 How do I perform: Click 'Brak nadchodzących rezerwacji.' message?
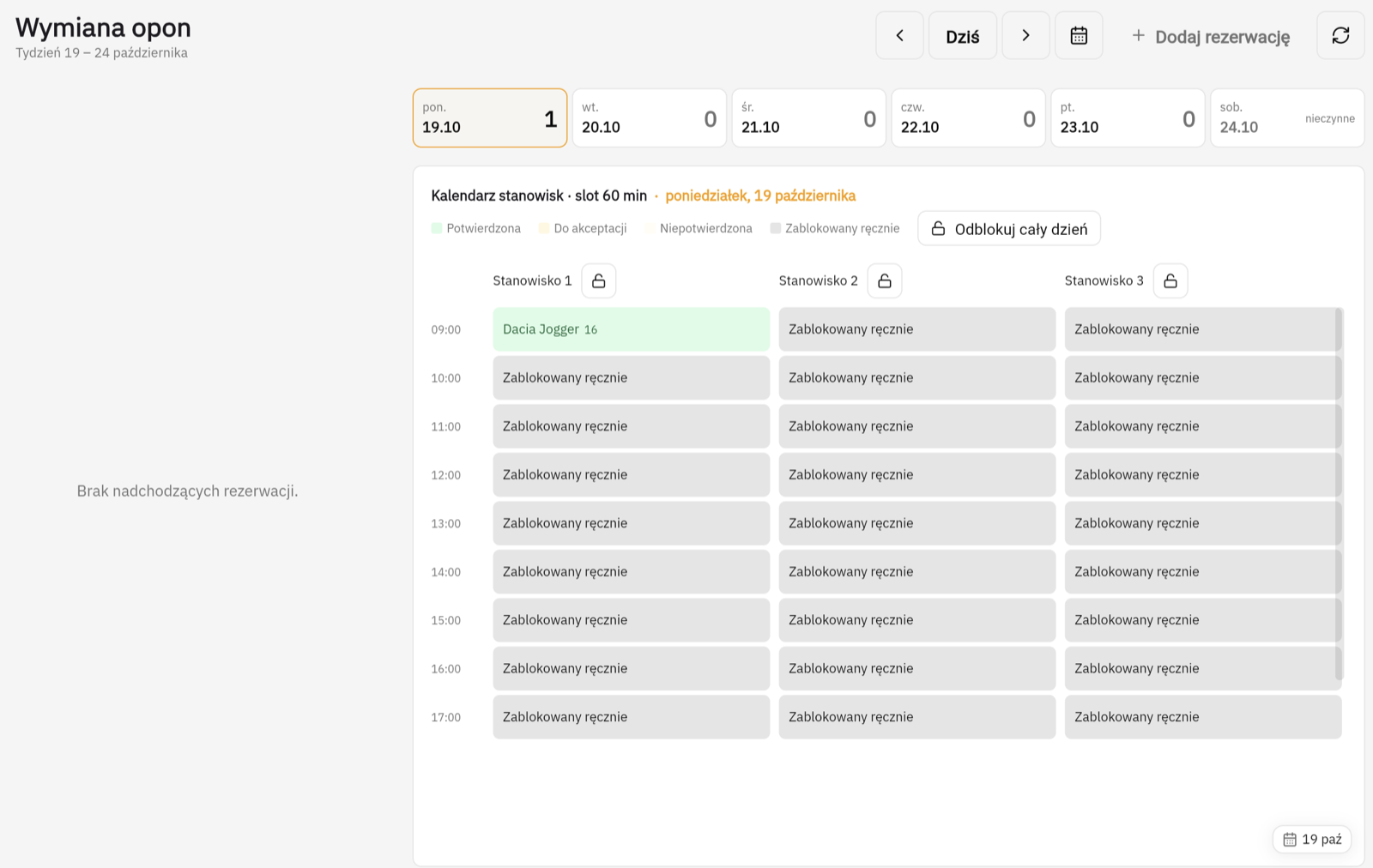[x=188, y=491]
